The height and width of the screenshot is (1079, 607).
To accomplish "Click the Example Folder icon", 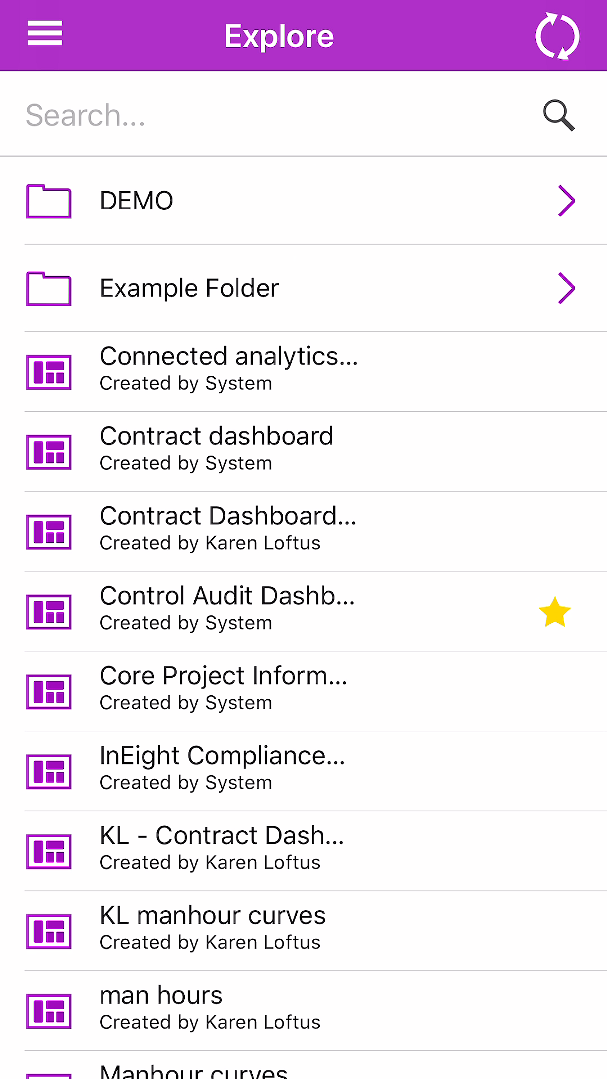I will click(x=48, y=289).
